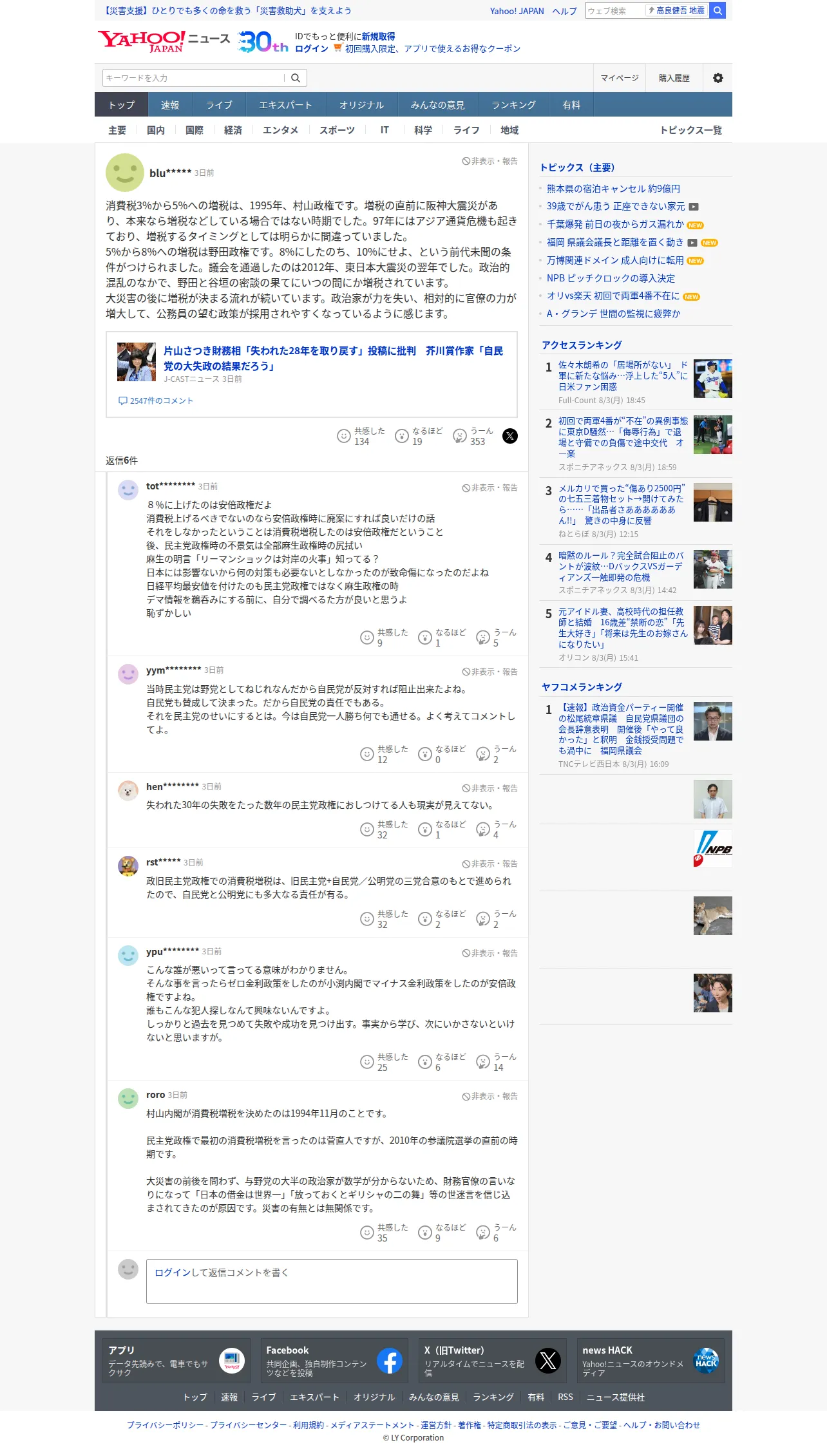Viewport: 827px width, 1456px height.
Task: Click the settings gear icon
Action: pos(718,78)
